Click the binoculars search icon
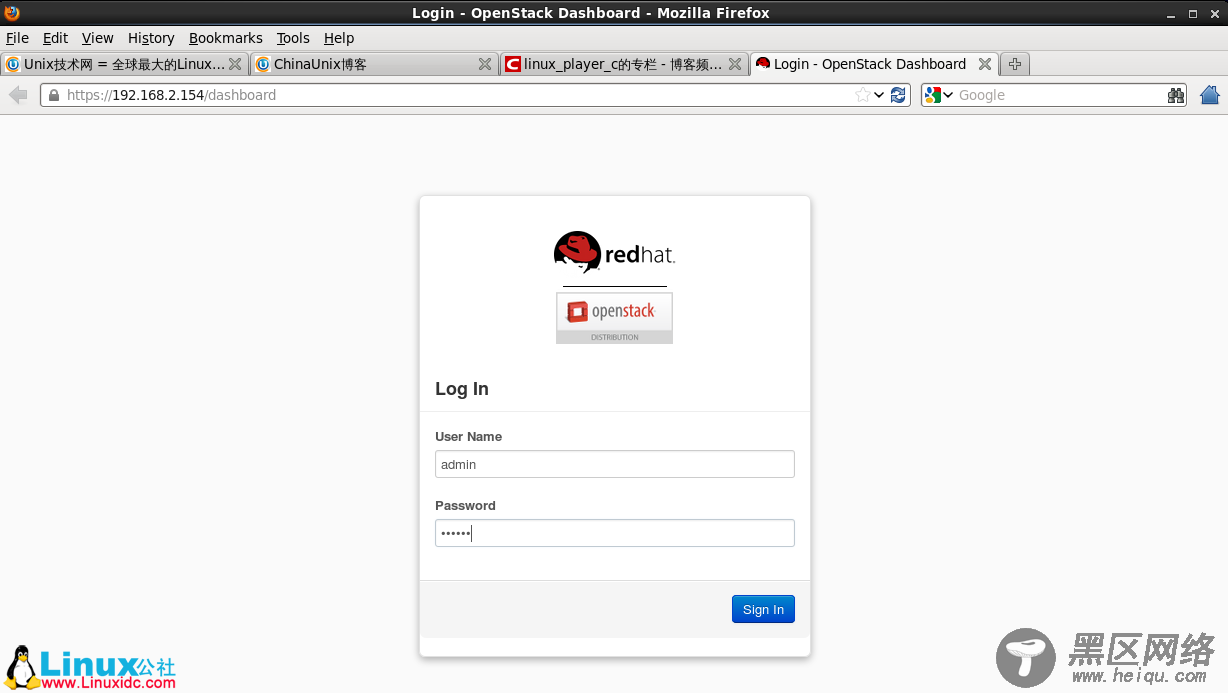 click(1176, 95)
